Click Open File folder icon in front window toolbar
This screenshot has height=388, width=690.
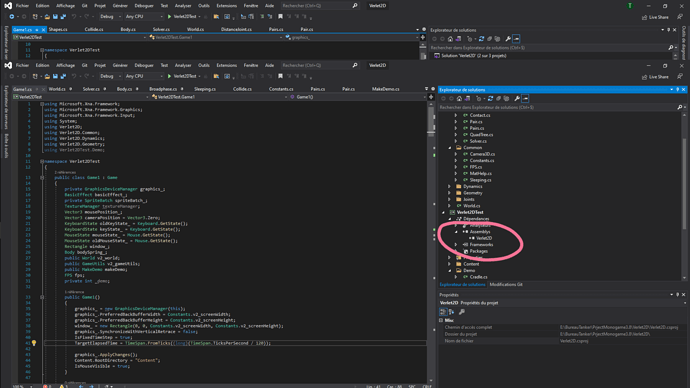coord(47,76)
